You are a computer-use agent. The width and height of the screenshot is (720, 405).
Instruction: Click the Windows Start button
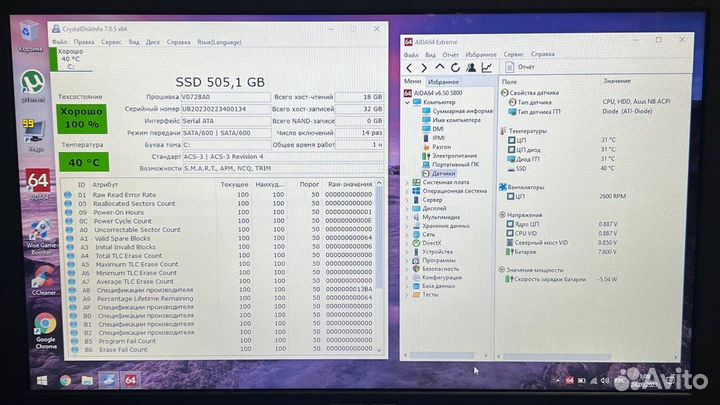42,380
